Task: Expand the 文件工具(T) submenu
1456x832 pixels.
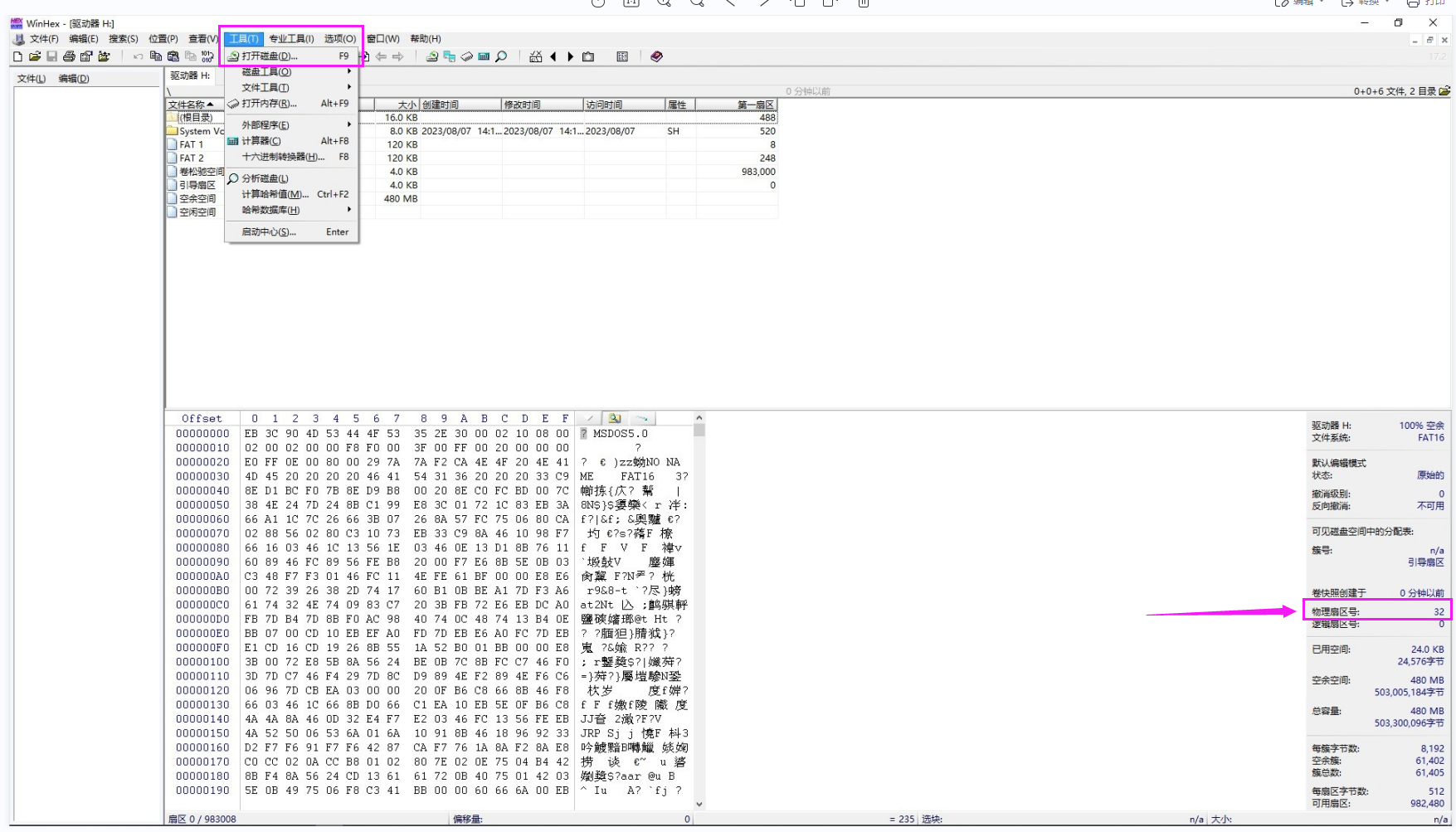Action: pyautogui.click(x=291, y=87)
